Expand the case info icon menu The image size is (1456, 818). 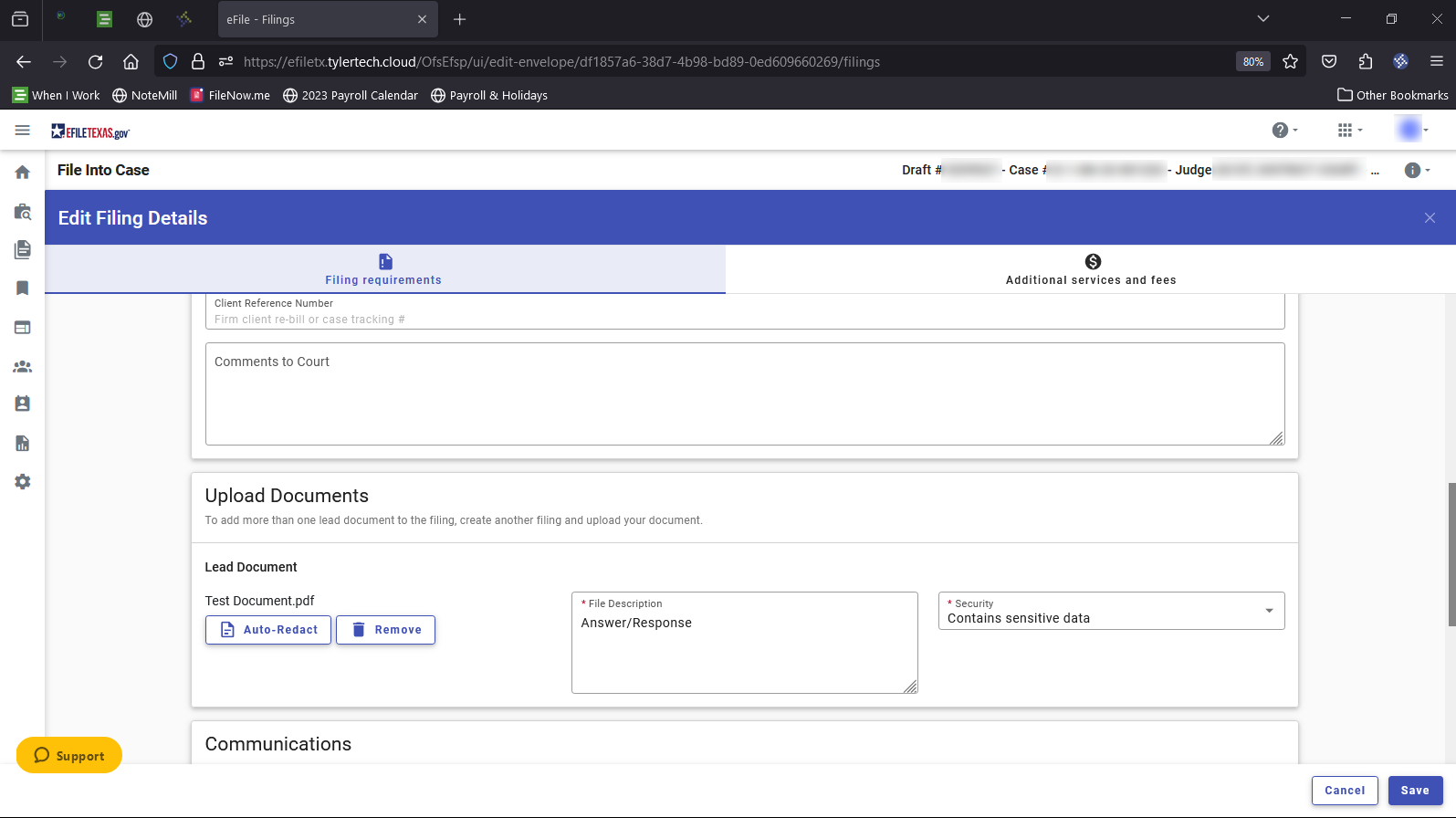click(x=1416, y=171)
